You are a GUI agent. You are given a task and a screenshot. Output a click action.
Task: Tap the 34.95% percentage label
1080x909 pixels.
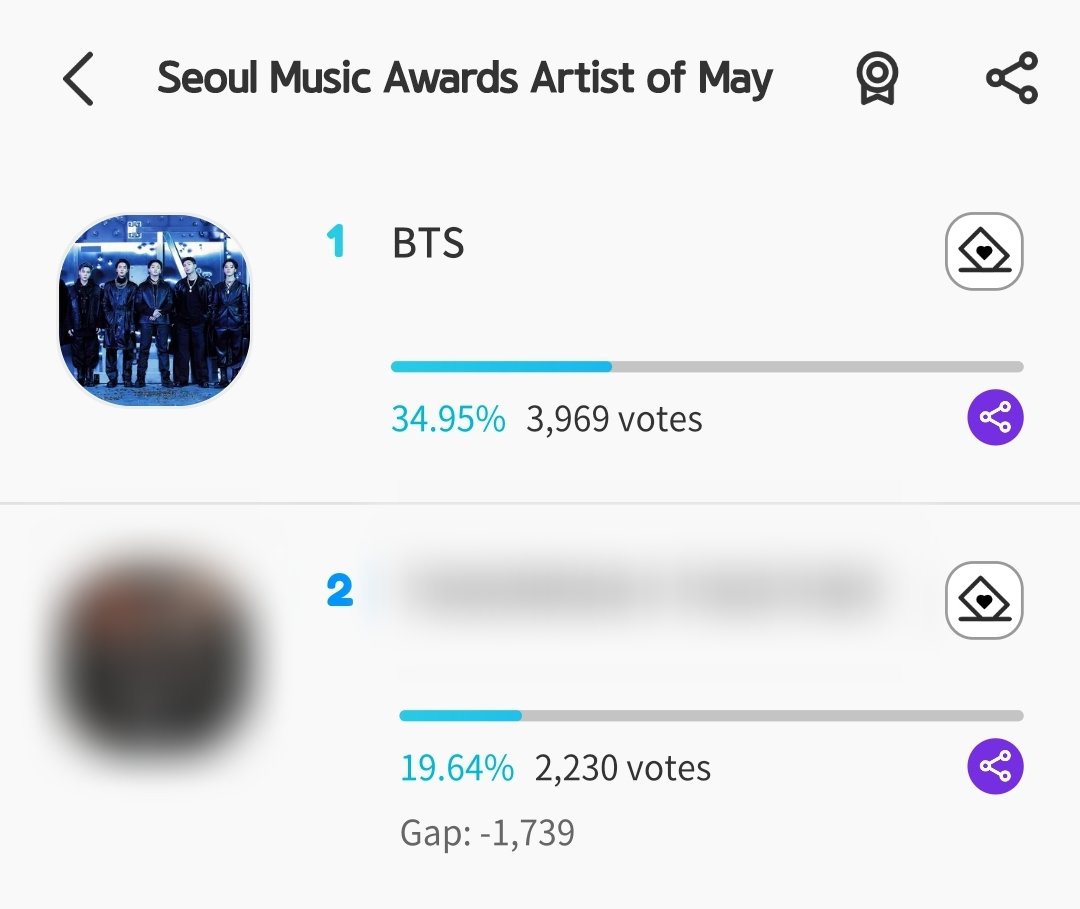coord(448,419)
